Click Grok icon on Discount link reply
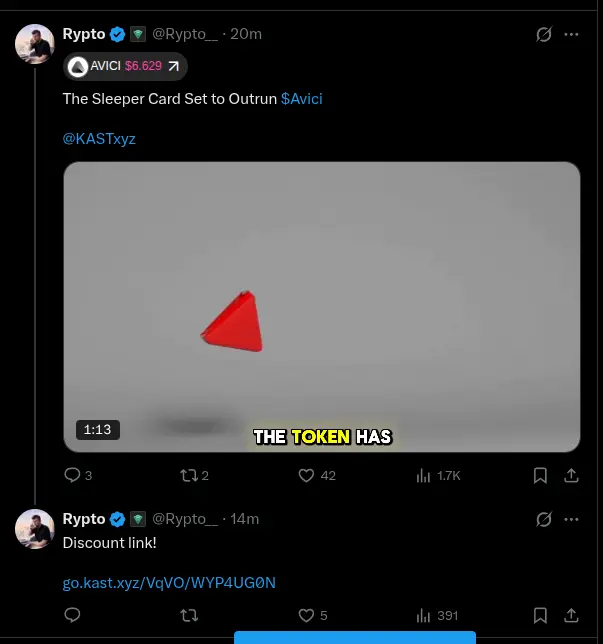This screenshot has width=603, height=644. 544,519
